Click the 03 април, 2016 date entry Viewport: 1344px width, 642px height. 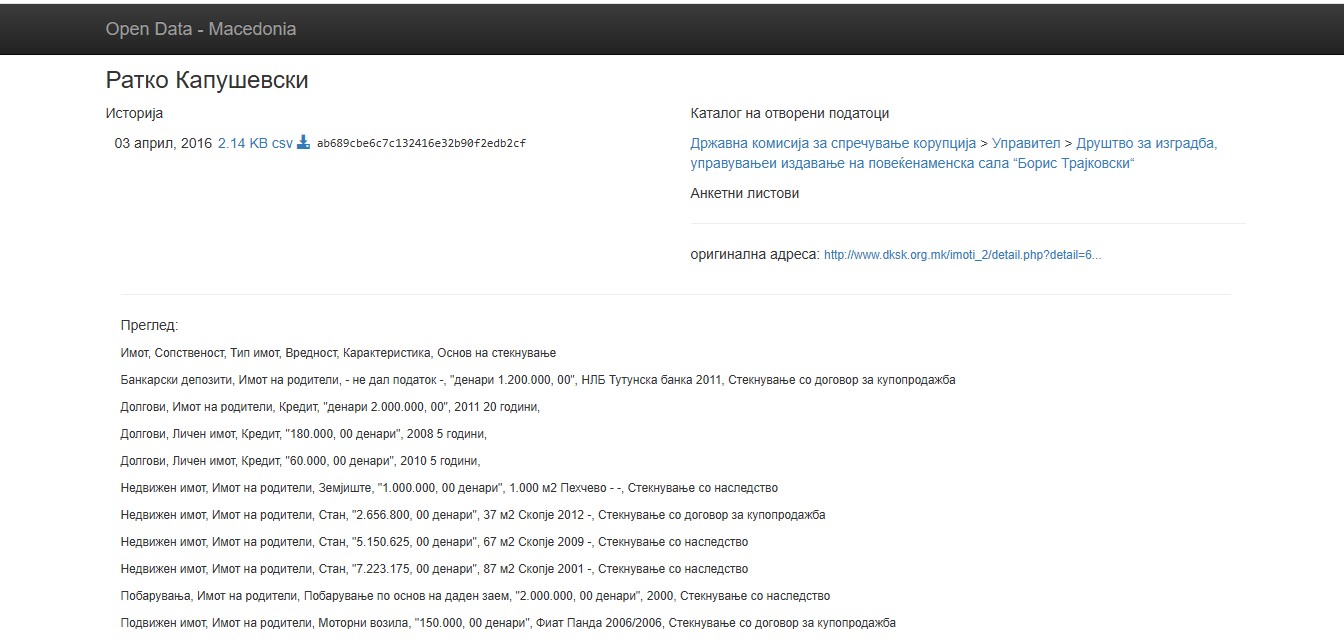tap(163, 143)
